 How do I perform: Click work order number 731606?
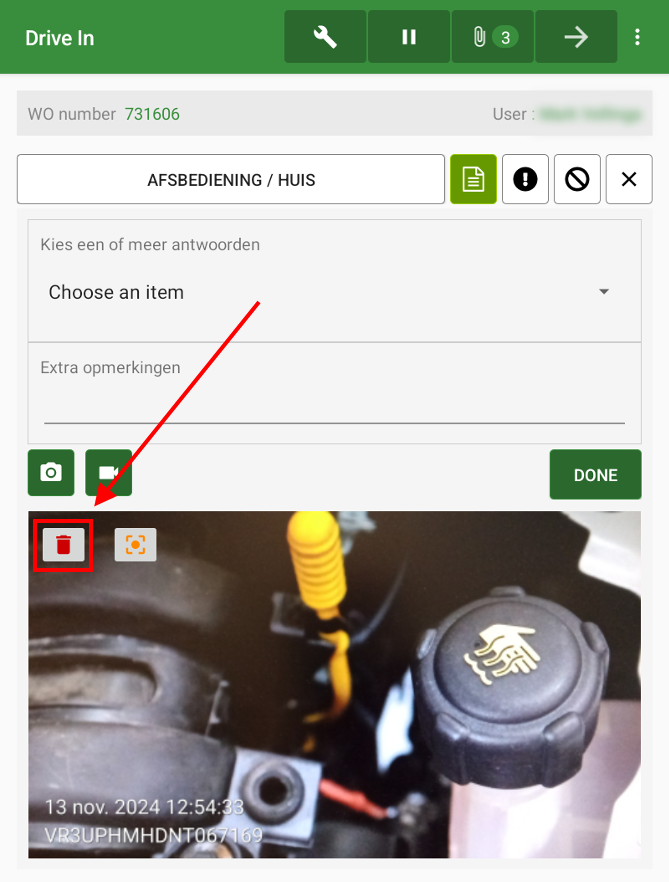pyautogui.click(x=152, y=114)
